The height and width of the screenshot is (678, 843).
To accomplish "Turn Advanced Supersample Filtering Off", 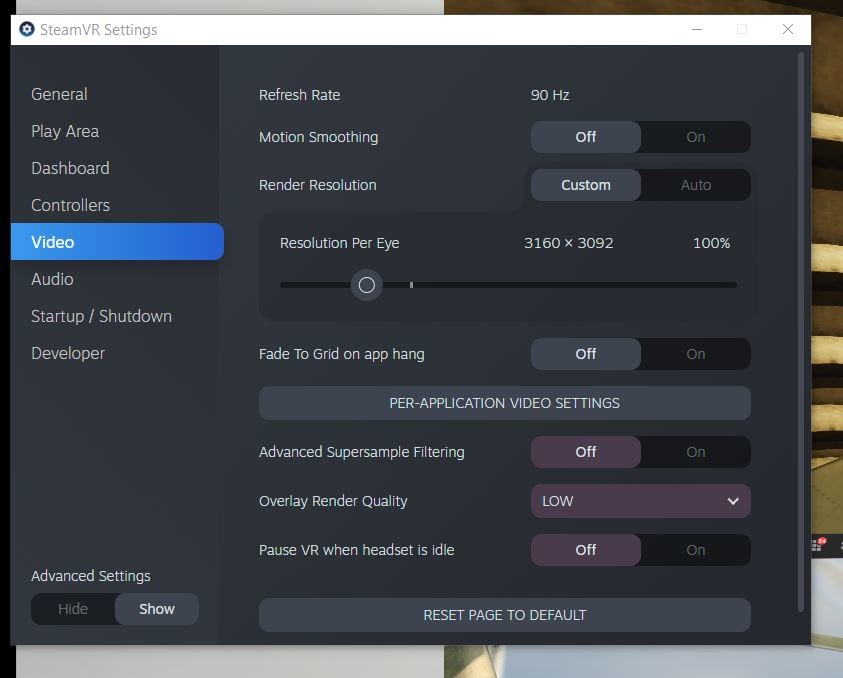I will (x=585, y=452).
